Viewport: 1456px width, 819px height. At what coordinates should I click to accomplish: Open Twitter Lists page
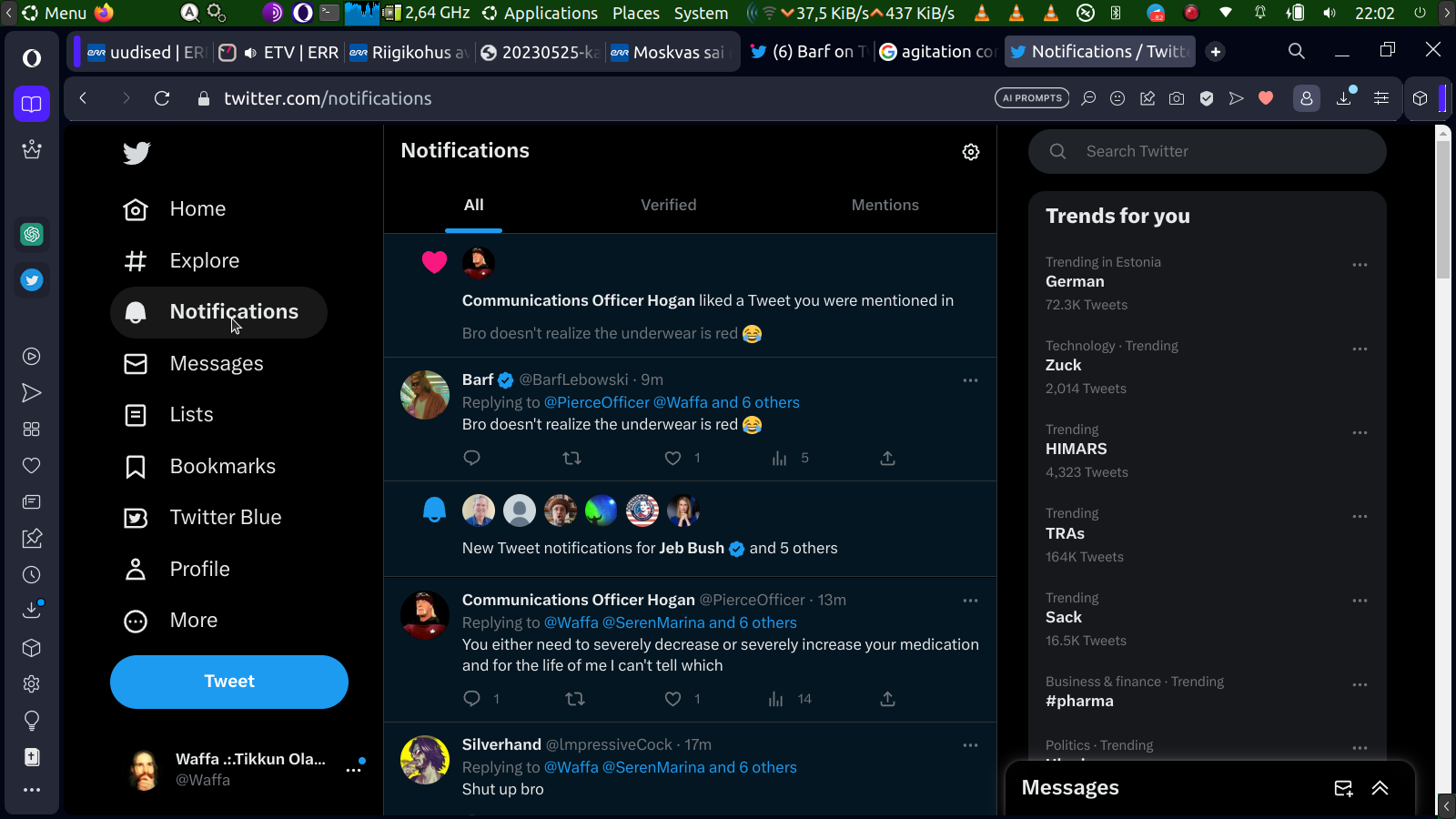tap(169, 415)
